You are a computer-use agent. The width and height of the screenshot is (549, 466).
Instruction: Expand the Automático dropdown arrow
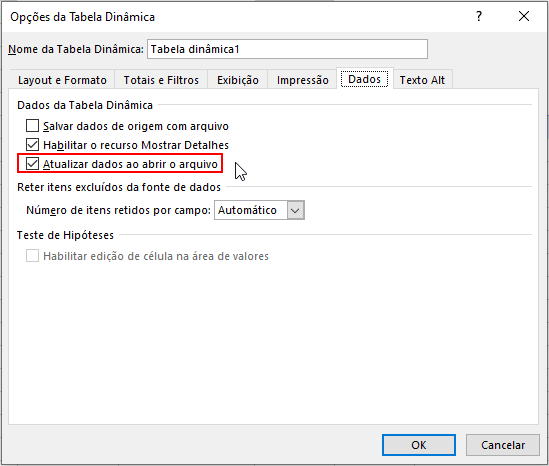coord(295,210)
